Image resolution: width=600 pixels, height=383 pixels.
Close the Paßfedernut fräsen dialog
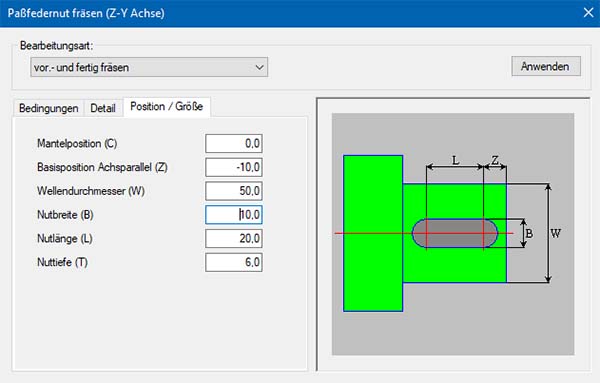[589, 13]
